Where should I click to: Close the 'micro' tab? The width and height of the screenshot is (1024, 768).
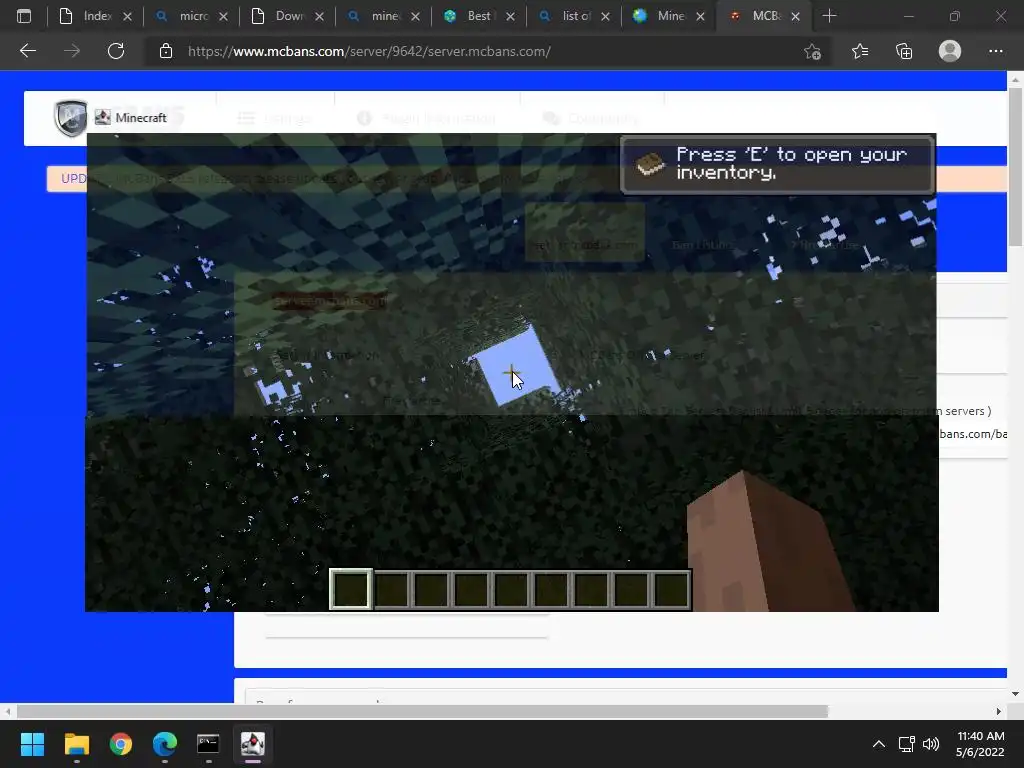tap(223, 16)
